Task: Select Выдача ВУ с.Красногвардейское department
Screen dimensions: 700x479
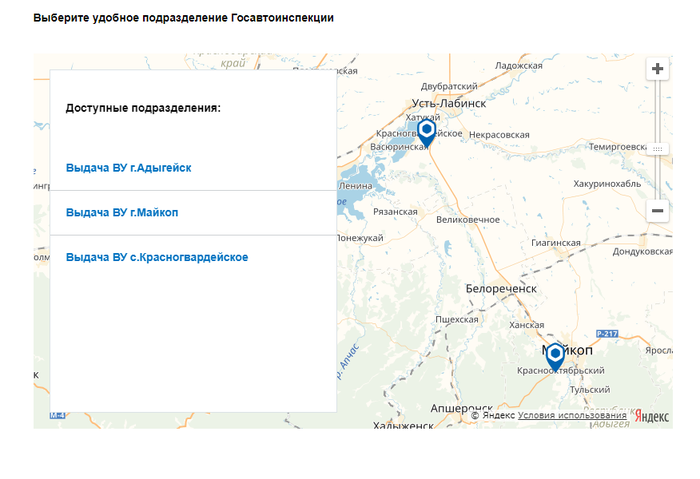Action: tap(157, 257)
